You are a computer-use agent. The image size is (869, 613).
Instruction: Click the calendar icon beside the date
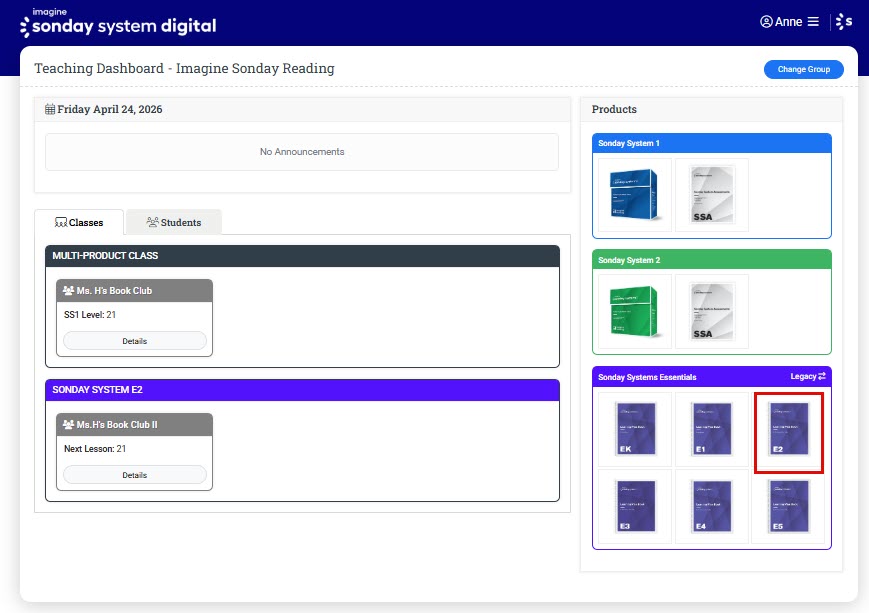tap(50, 109)
